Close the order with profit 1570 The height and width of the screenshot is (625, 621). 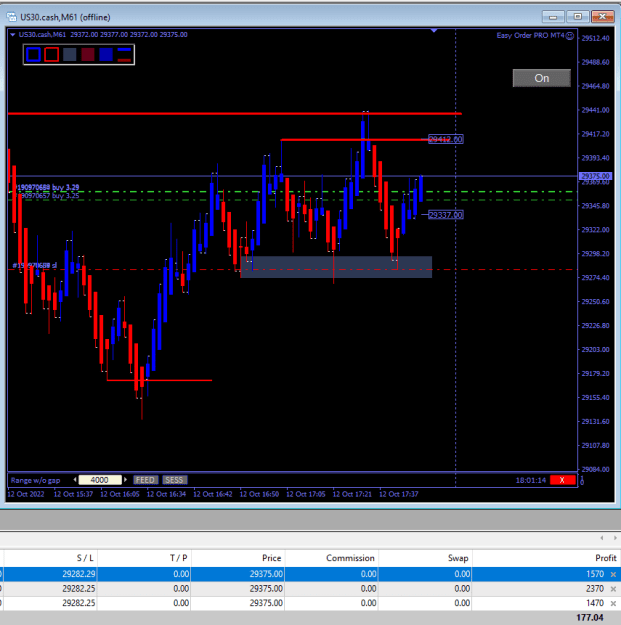pyautogui.click(x=613, y=574)
